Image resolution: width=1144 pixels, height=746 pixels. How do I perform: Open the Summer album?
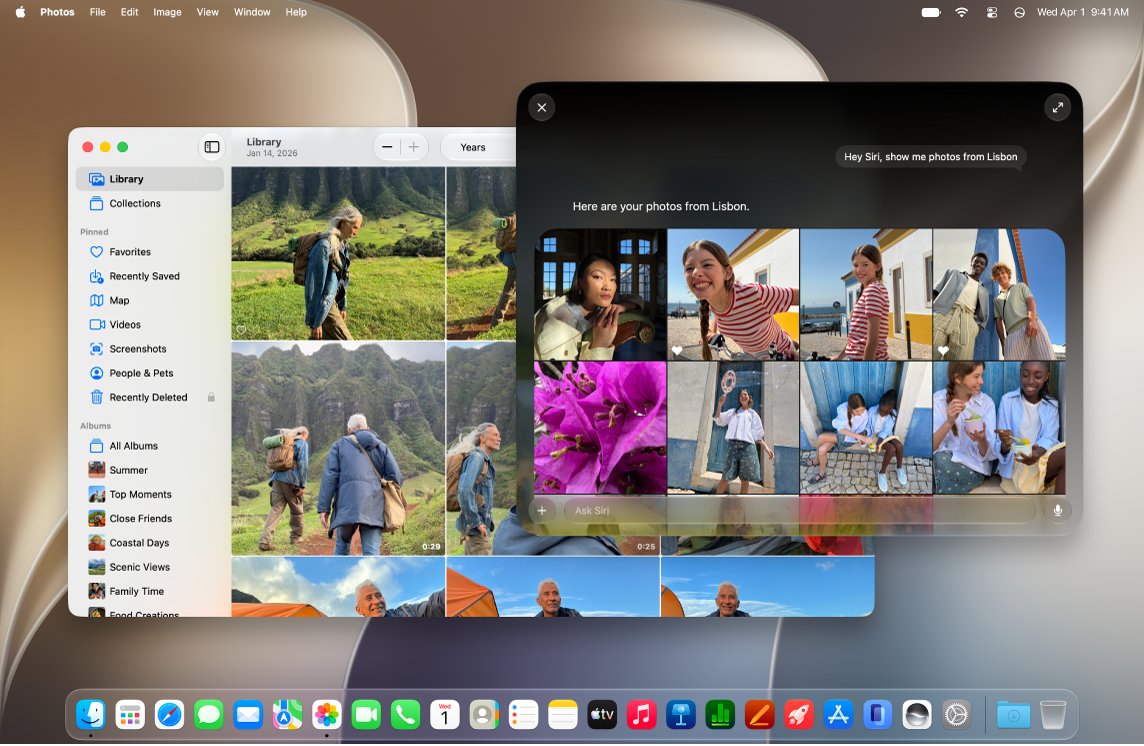pyautogui.click(x=150, y=470)
